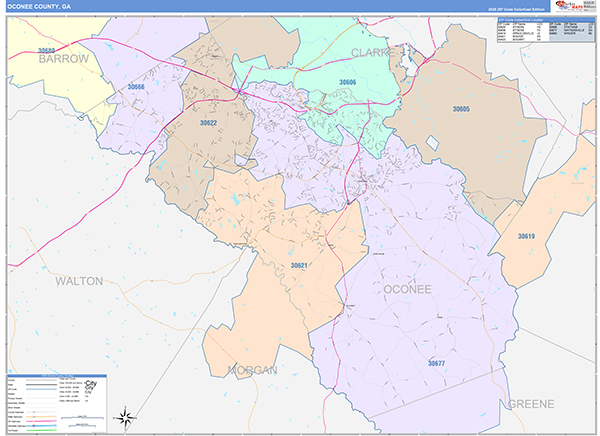Click the ZIP Code Index table header

pos(547,20)
